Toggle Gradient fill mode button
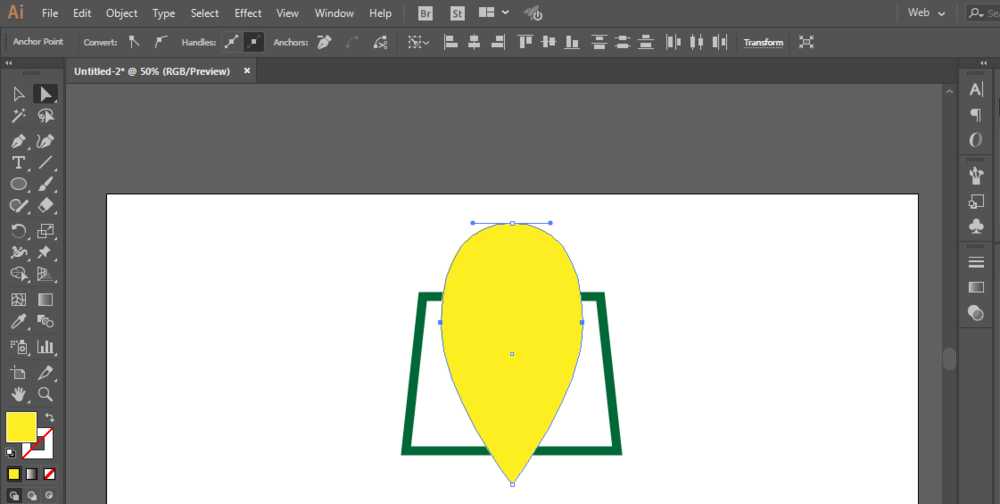 (32, 474)
